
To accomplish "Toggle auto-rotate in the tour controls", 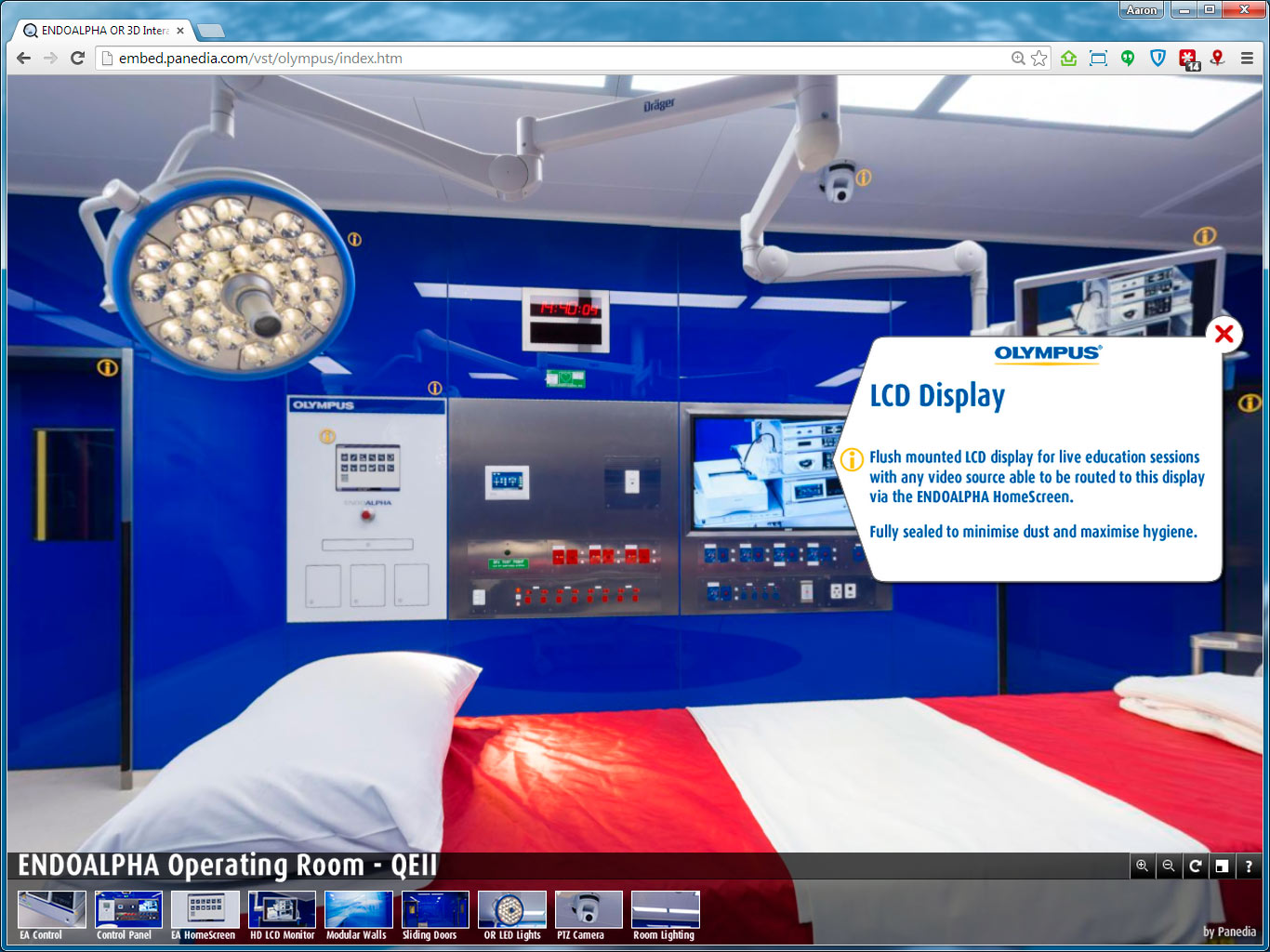I will point(1196,866).
